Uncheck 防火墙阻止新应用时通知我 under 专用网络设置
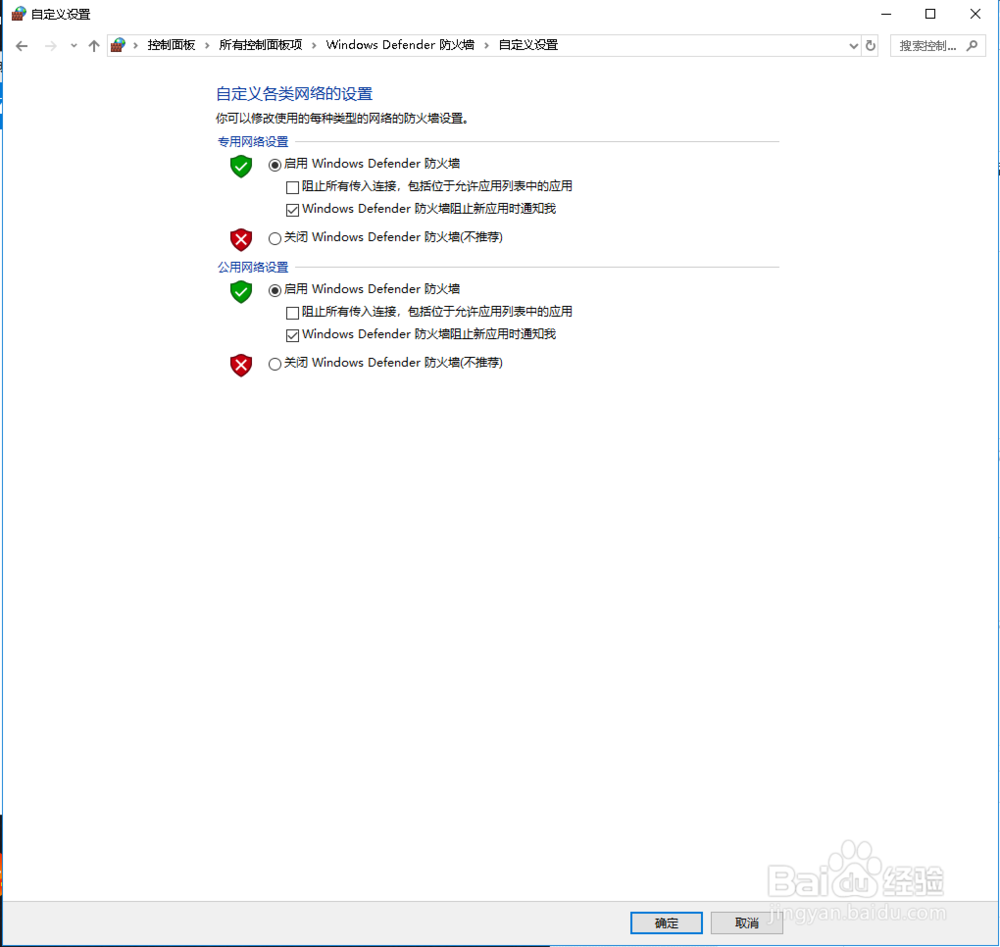This screenshot has height=947, width=1000. click(292, 210)
